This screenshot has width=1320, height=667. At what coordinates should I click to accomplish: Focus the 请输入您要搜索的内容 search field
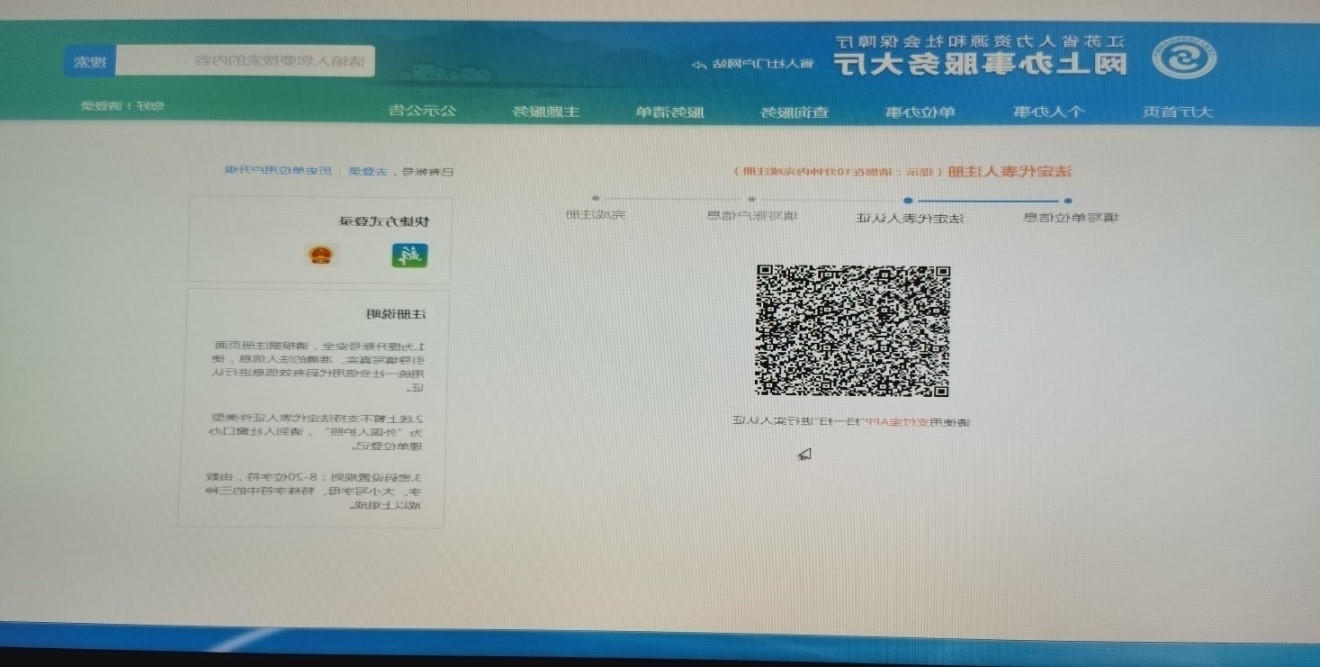(245, 62)
